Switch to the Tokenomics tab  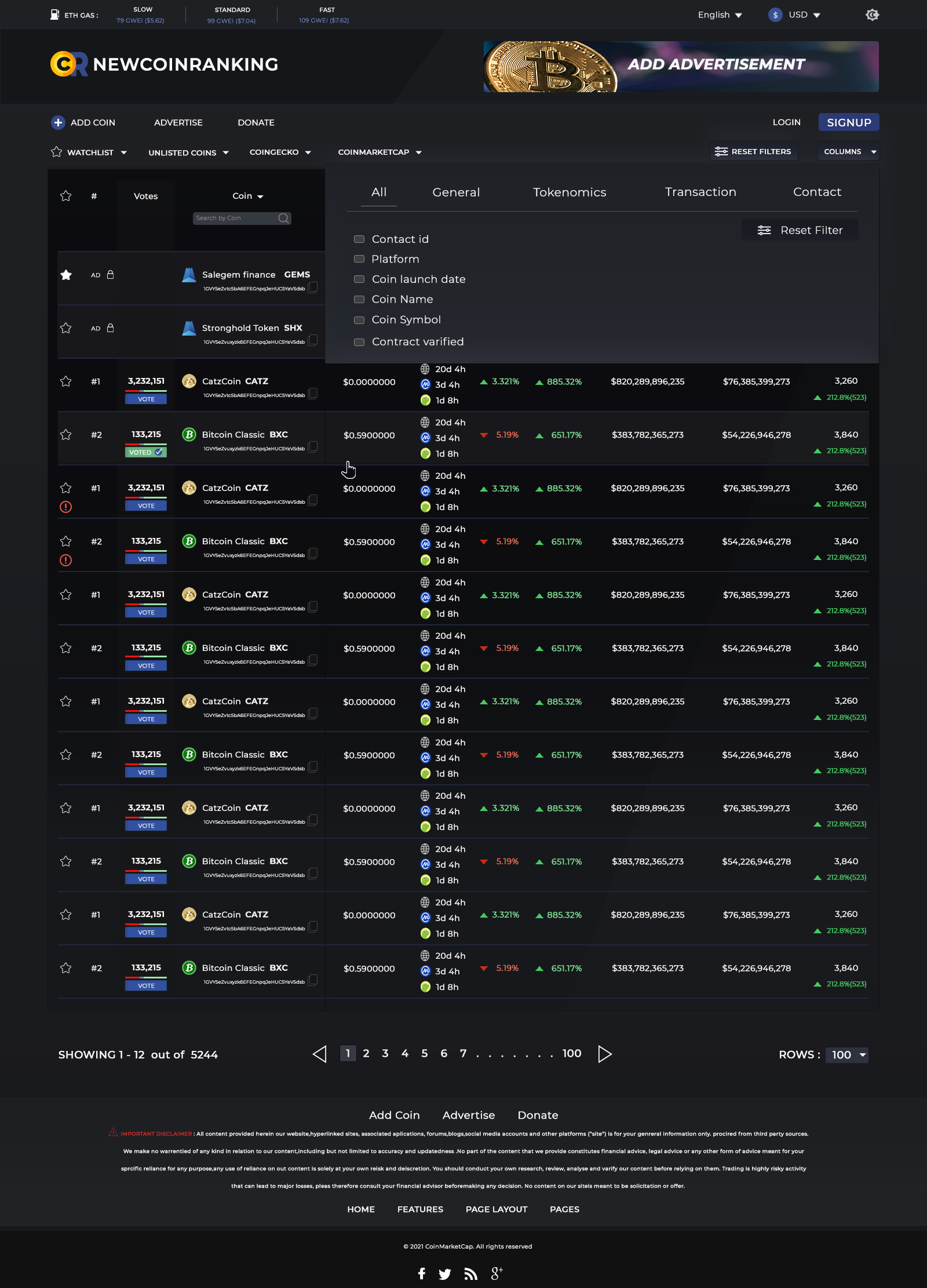tap(570, 192)
